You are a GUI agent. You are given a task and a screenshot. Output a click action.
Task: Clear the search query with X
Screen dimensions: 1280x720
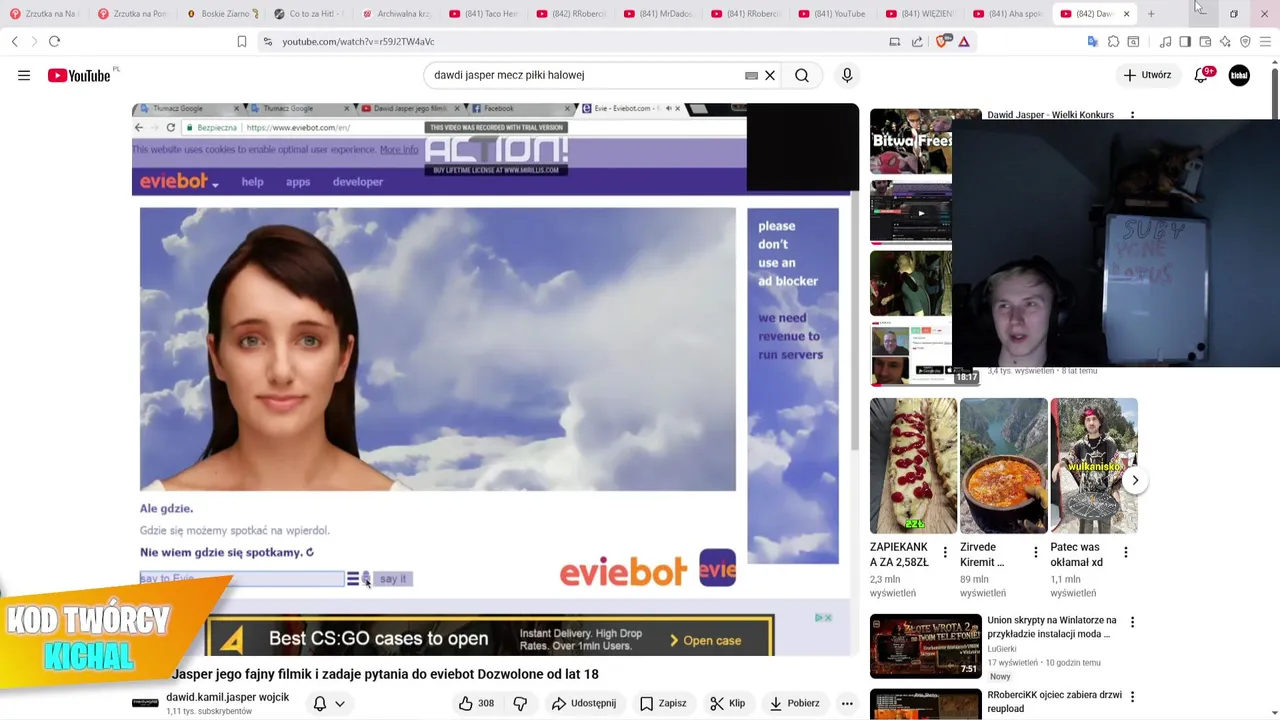pos(770,75)
